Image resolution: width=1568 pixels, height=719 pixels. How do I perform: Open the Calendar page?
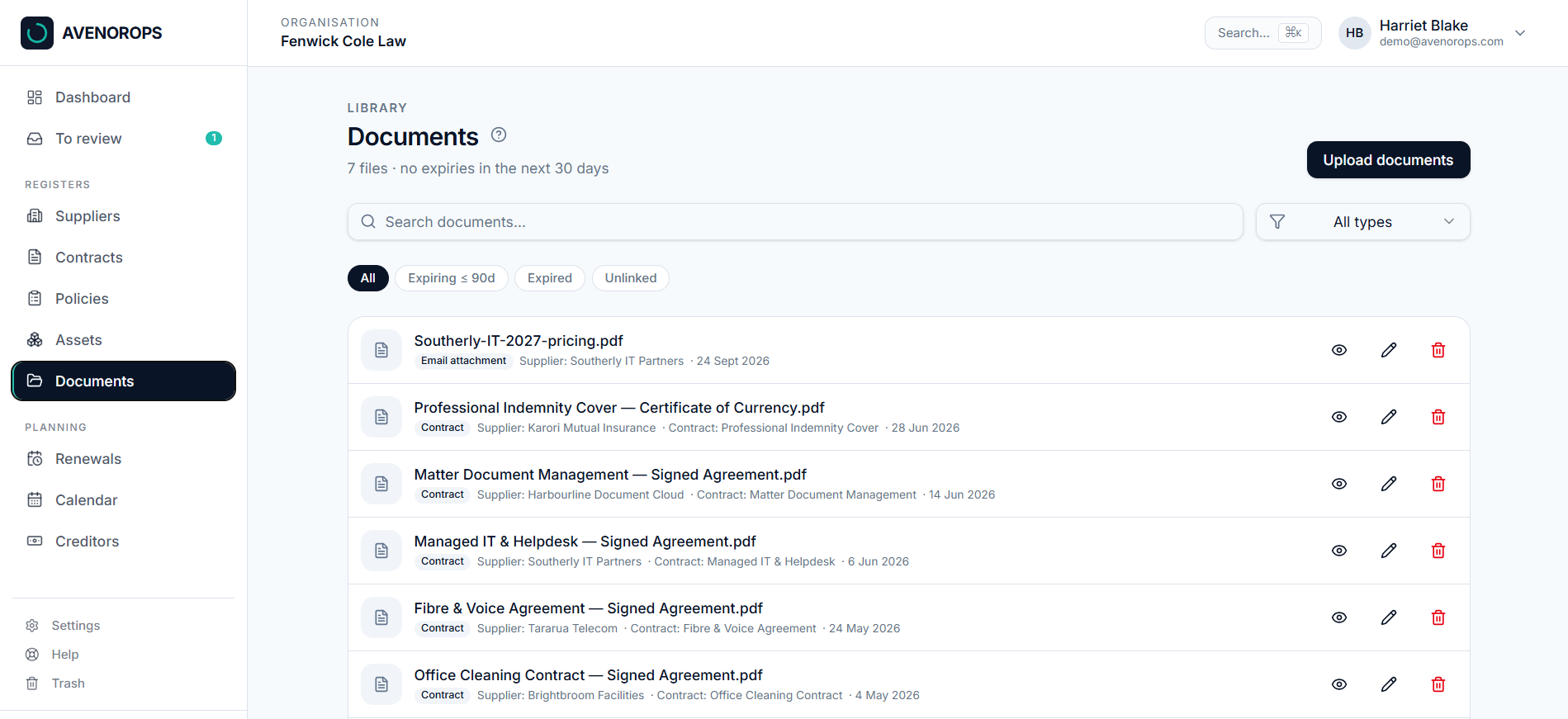click(124, 500)
